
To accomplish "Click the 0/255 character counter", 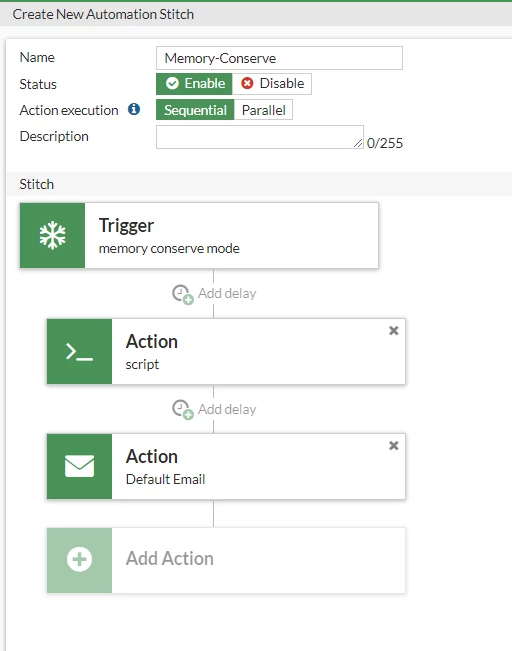I will pos(385,143).
